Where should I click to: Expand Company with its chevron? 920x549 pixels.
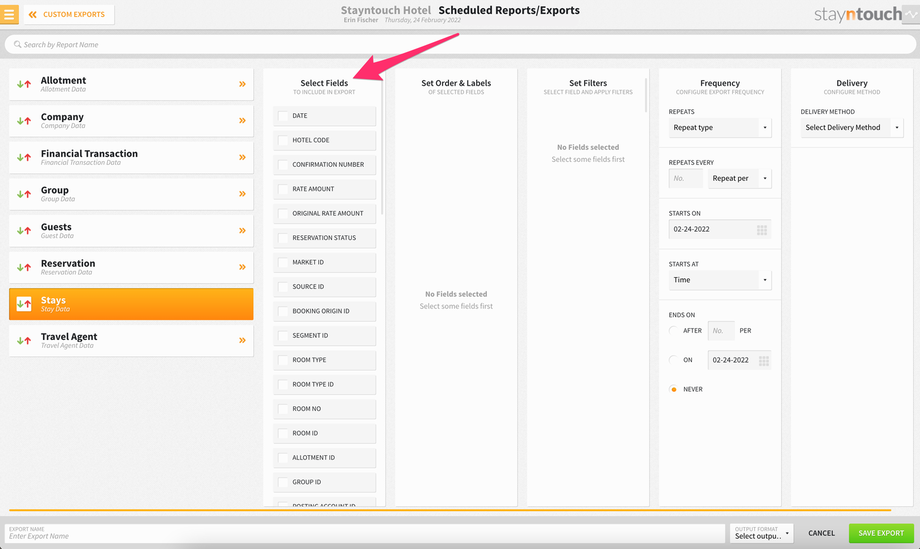pos(242,121)
